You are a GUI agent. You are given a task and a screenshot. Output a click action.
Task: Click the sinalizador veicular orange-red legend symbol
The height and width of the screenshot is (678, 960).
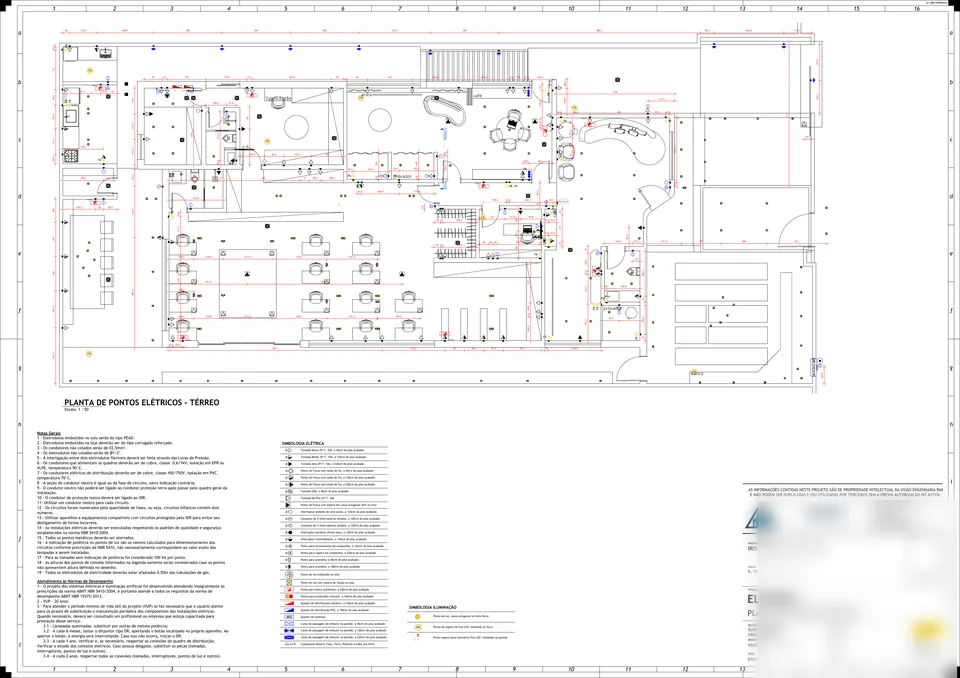[x=288, y=596]
